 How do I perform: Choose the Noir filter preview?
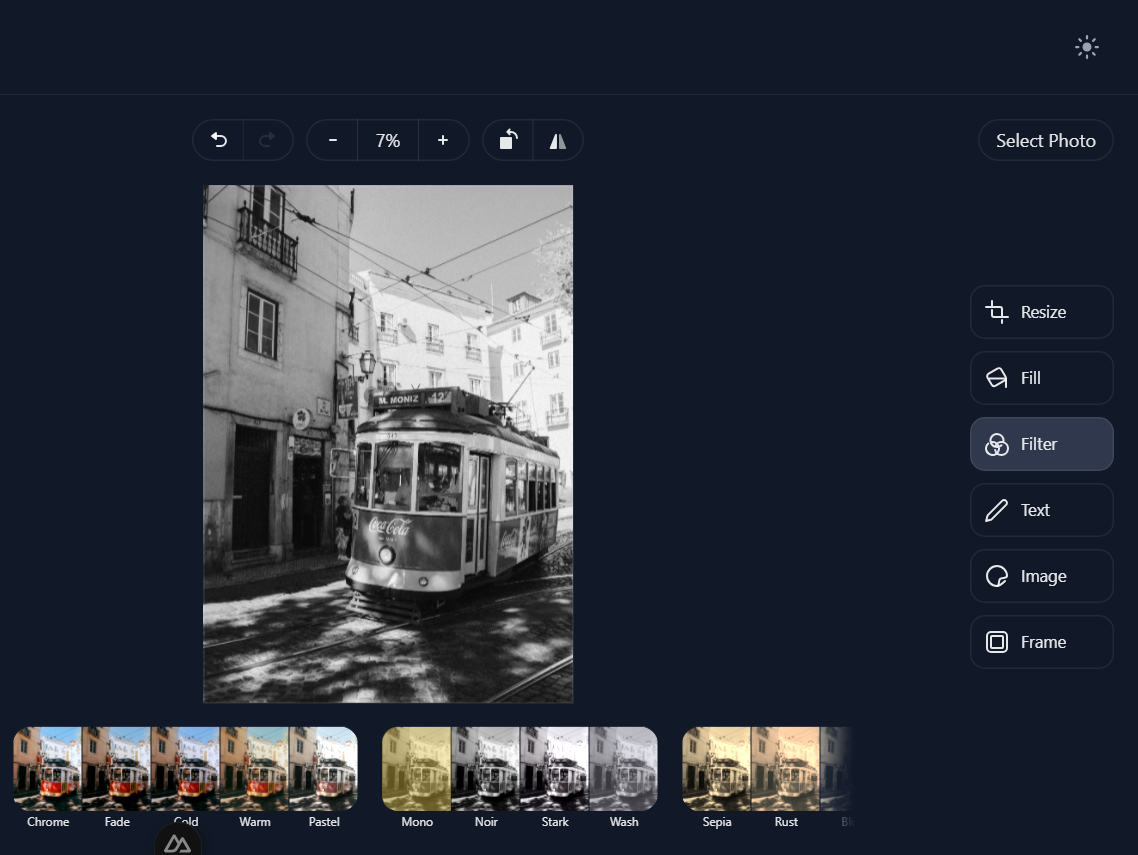click(486, 768)
